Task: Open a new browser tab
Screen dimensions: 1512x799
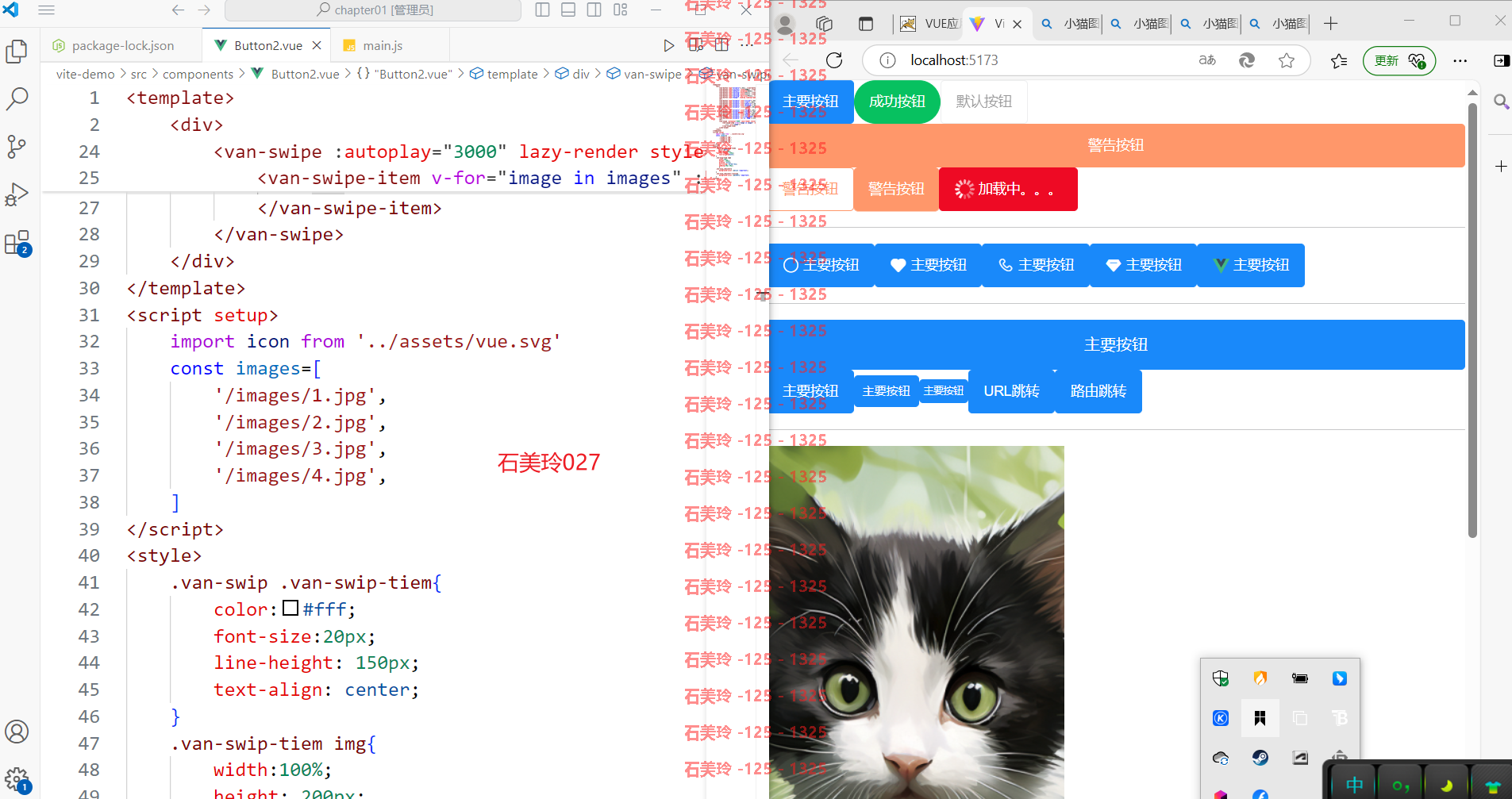Action: 1331,24
